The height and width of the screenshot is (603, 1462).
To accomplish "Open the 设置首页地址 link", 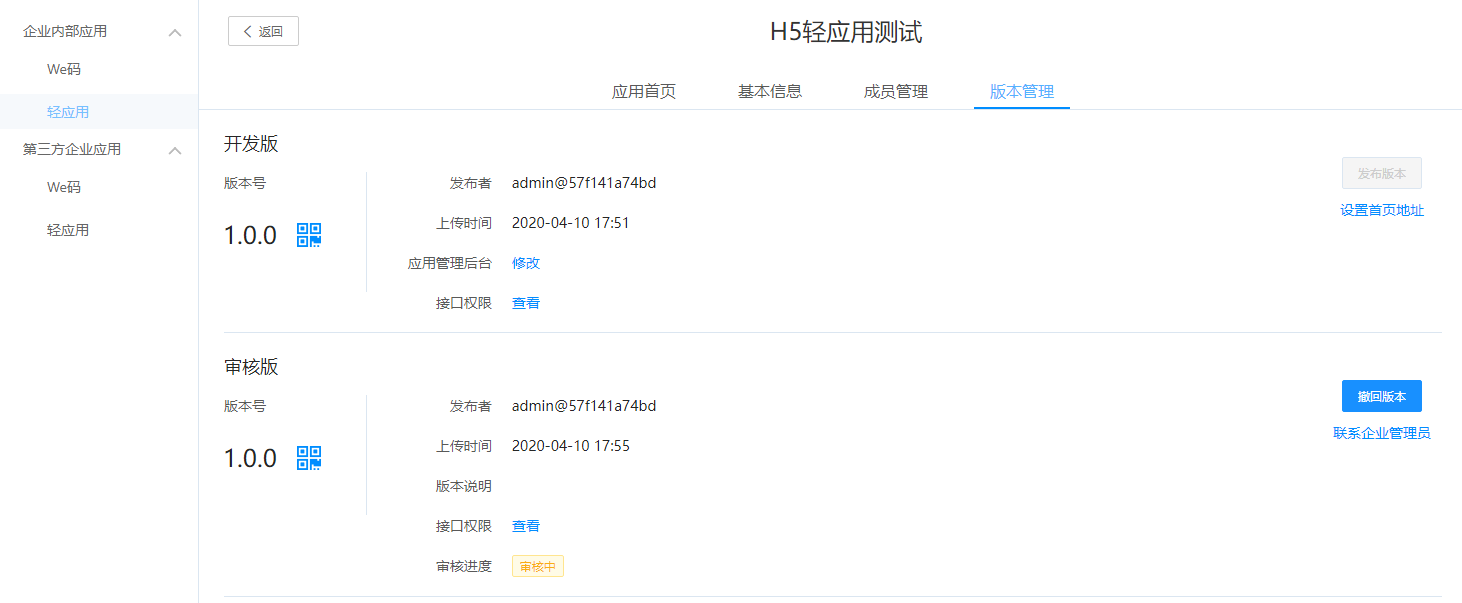I will 1382,210.
